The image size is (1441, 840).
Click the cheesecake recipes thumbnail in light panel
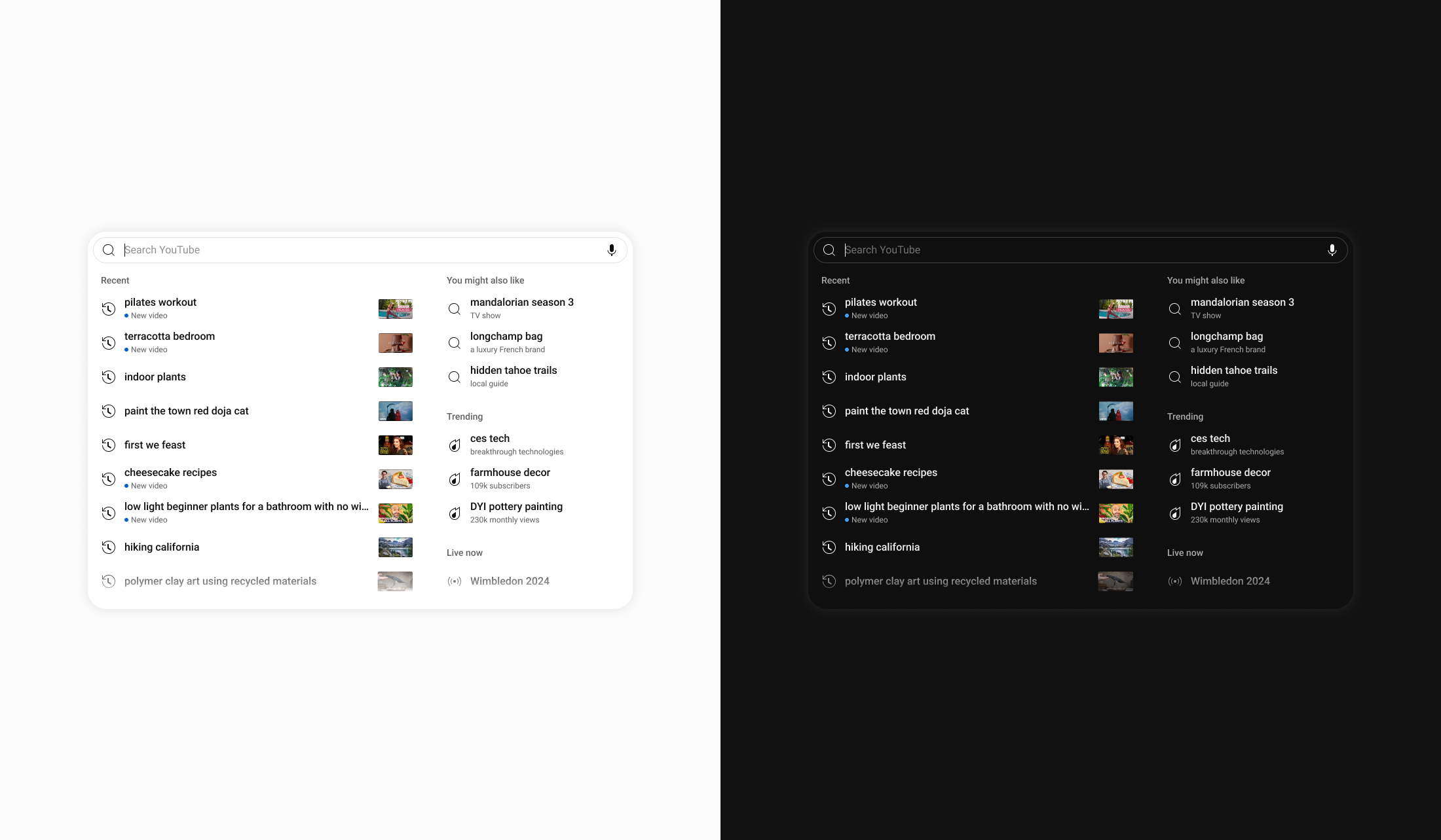(x=396, y=479)
